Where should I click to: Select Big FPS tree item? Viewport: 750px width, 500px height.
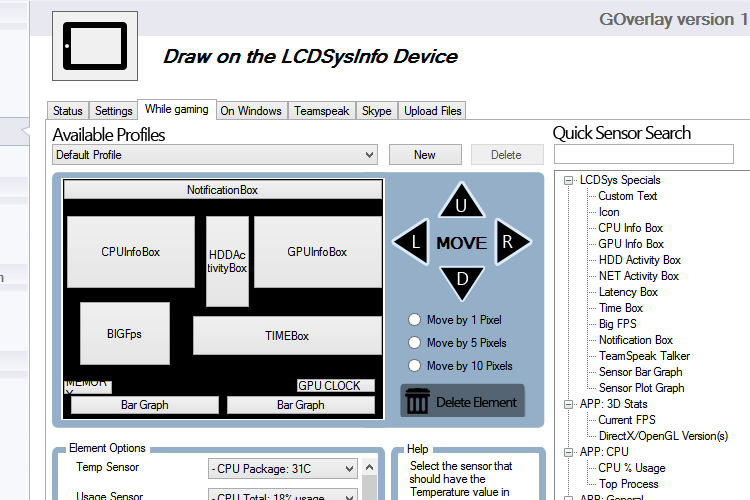[x=618, y=324]
